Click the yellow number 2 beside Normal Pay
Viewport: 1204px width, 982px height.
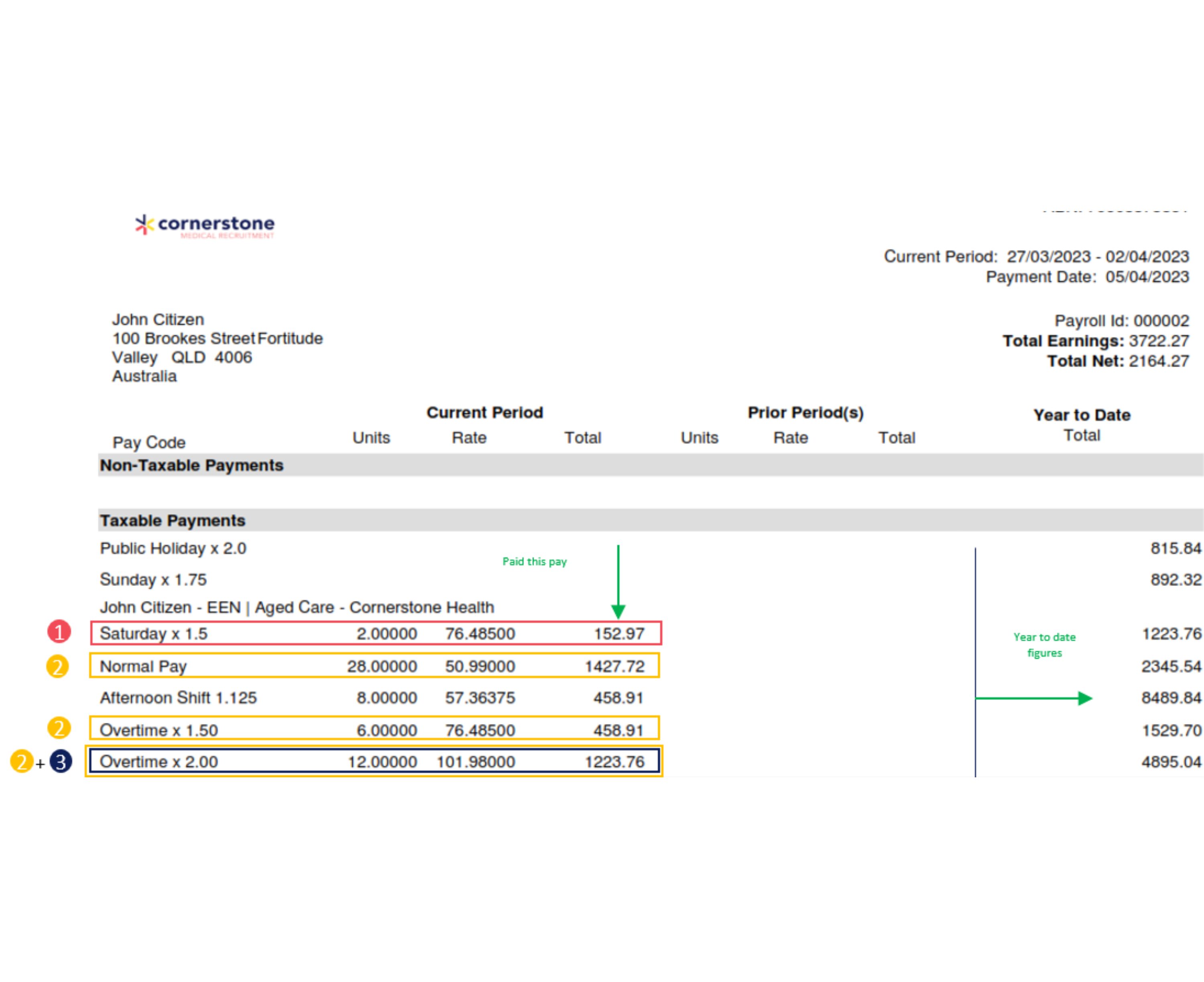click(58, 666)
